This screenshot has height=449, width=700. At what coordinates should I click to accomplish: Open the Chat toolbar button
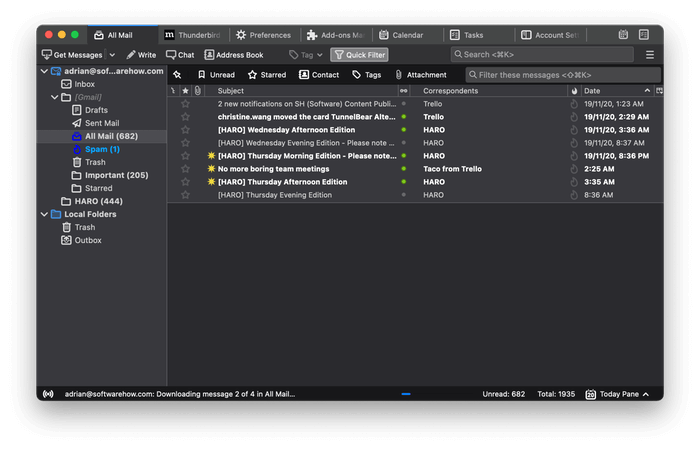pyautogui.click(x=180, y=54)
